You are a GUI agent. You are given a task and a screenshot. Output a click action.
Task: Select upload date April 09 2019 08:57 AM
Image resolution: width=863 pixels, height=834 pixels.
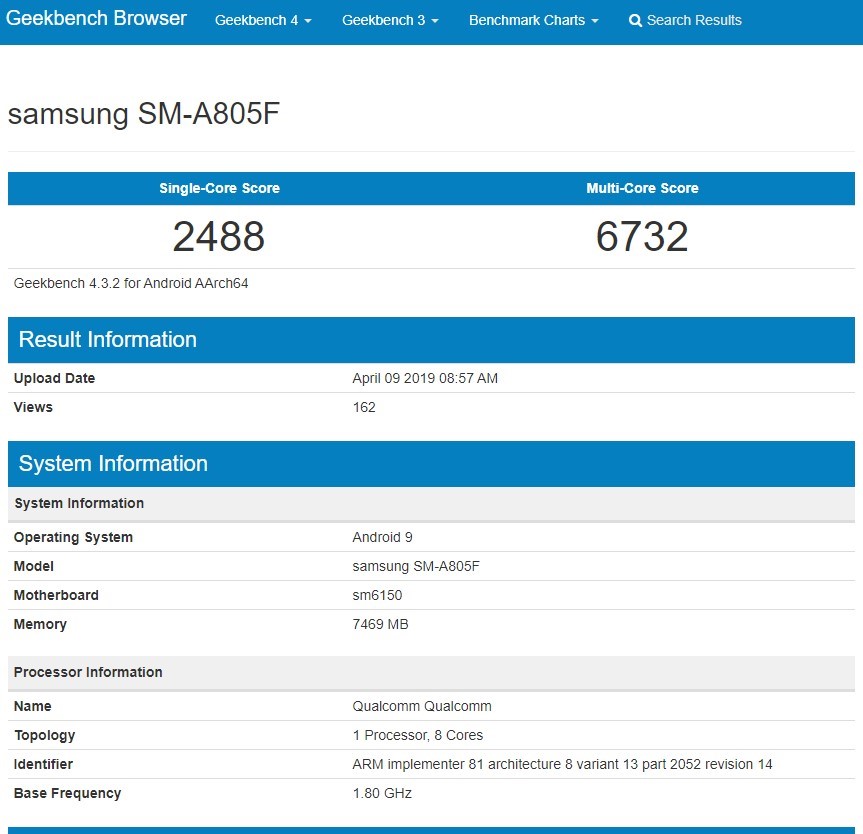click(425, 378)
